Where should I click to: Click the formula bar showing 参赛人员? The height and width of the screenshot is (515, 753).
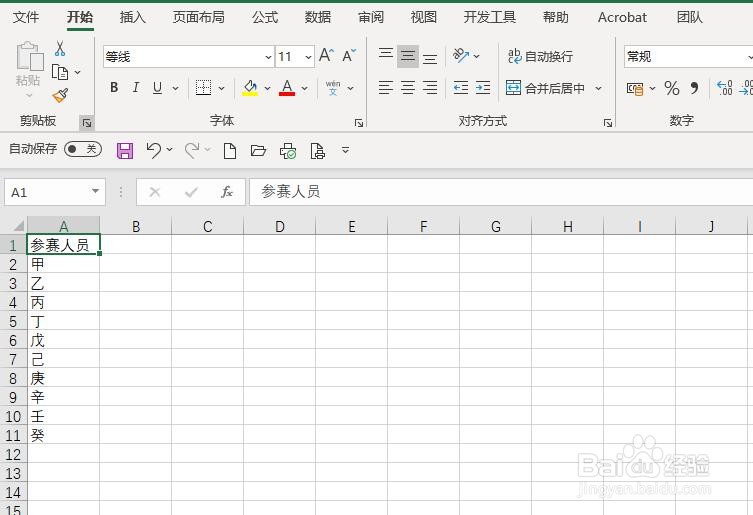tap(501, 192)
